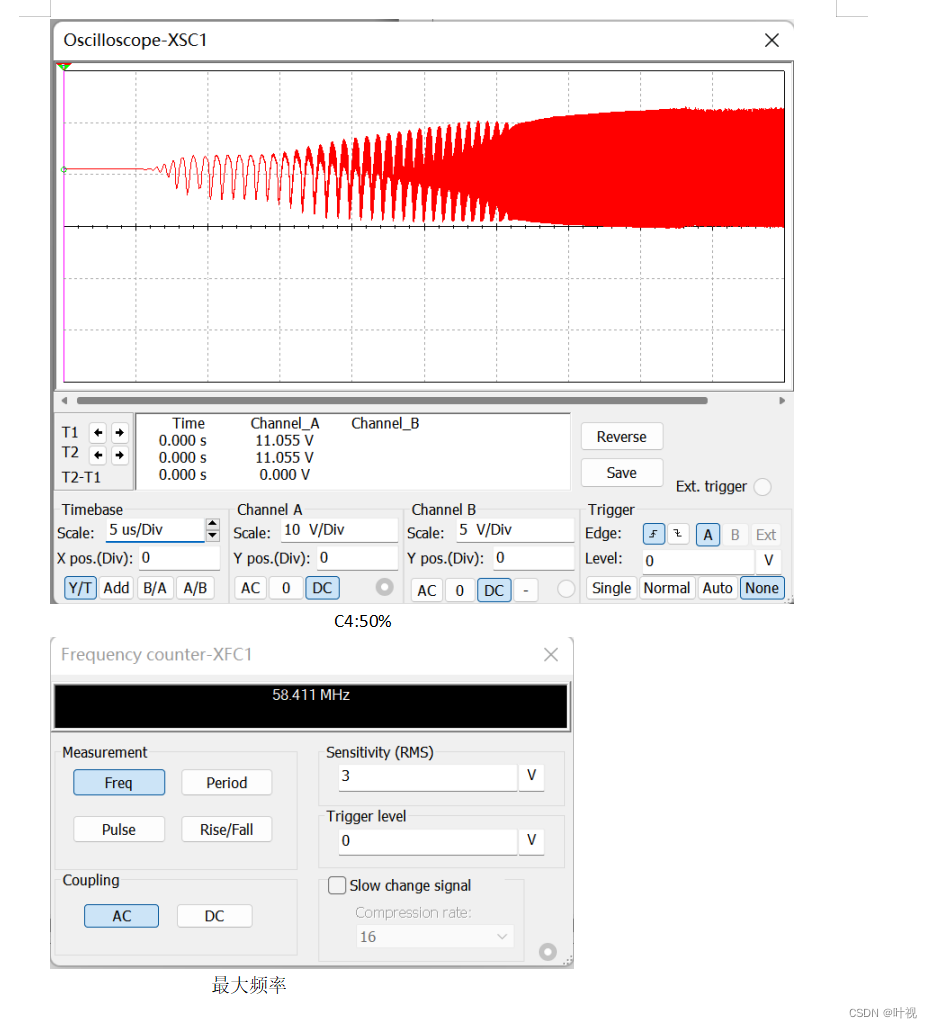The image size is (932, 1028).
Task: Click Ext. trigger terminal circle
Action: tap(762, 487)
